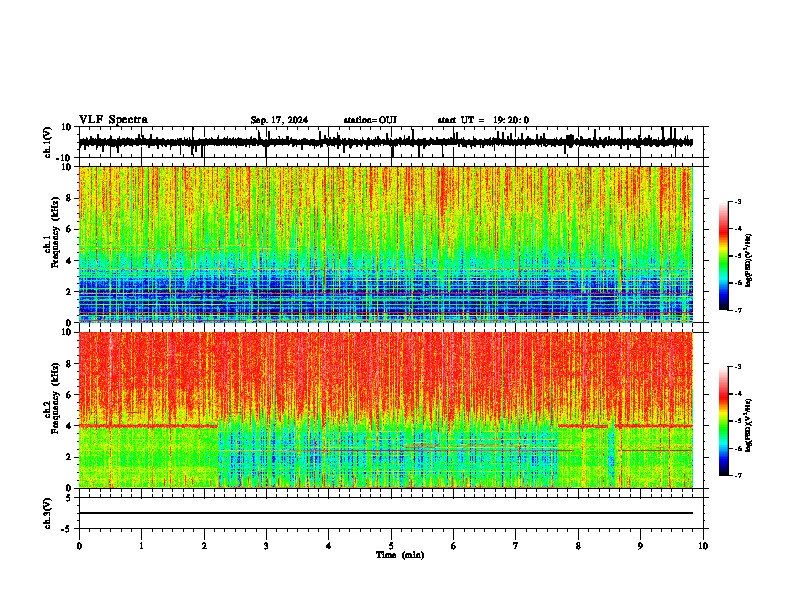Click the ch.2 color bar log(PSD) units label

(749, 426)
